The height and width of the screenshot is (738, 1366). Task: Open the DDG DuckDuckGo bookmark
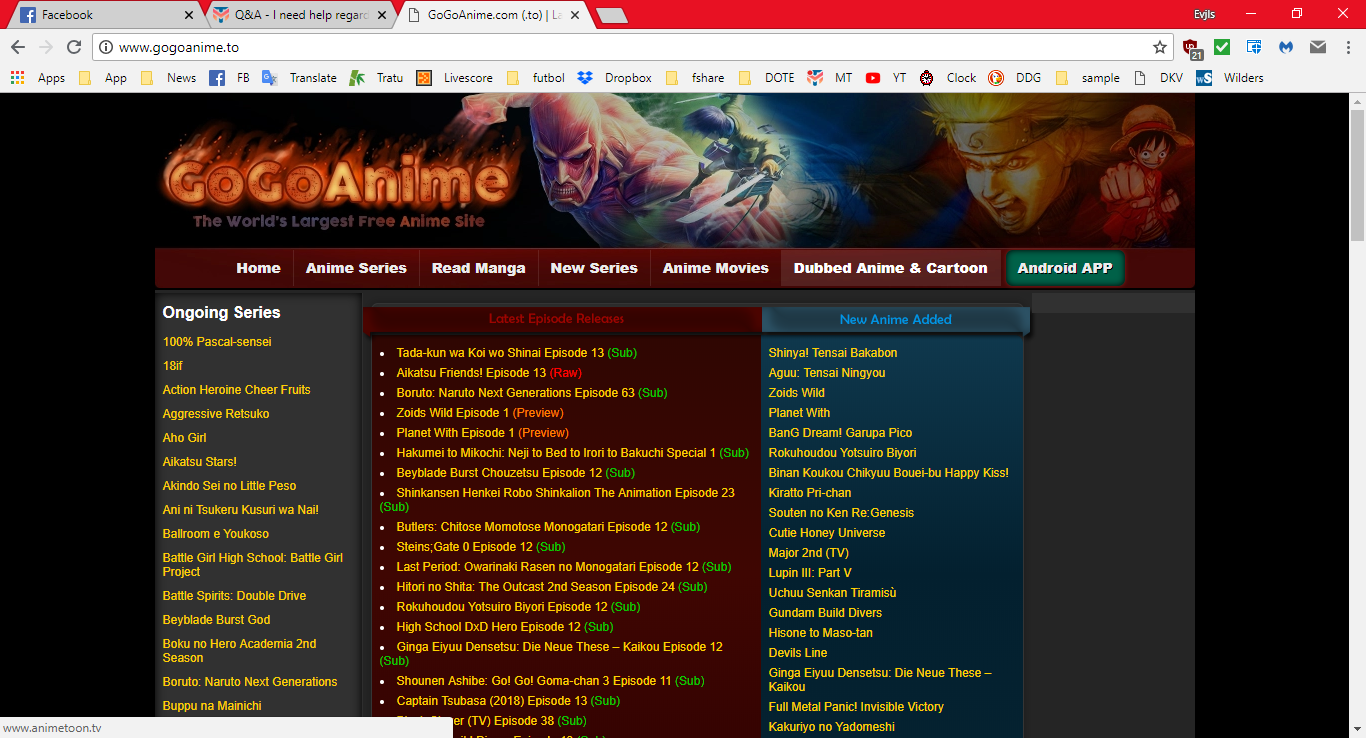point(1015,78)
